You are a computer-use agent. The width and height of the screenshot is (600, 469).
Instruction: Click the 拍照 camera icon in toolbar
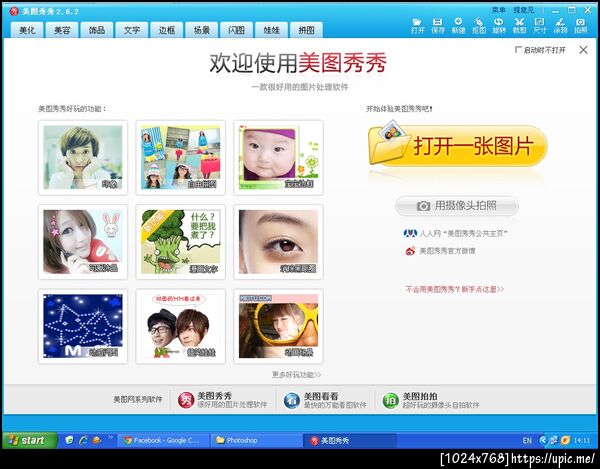[x=580, y=26]
